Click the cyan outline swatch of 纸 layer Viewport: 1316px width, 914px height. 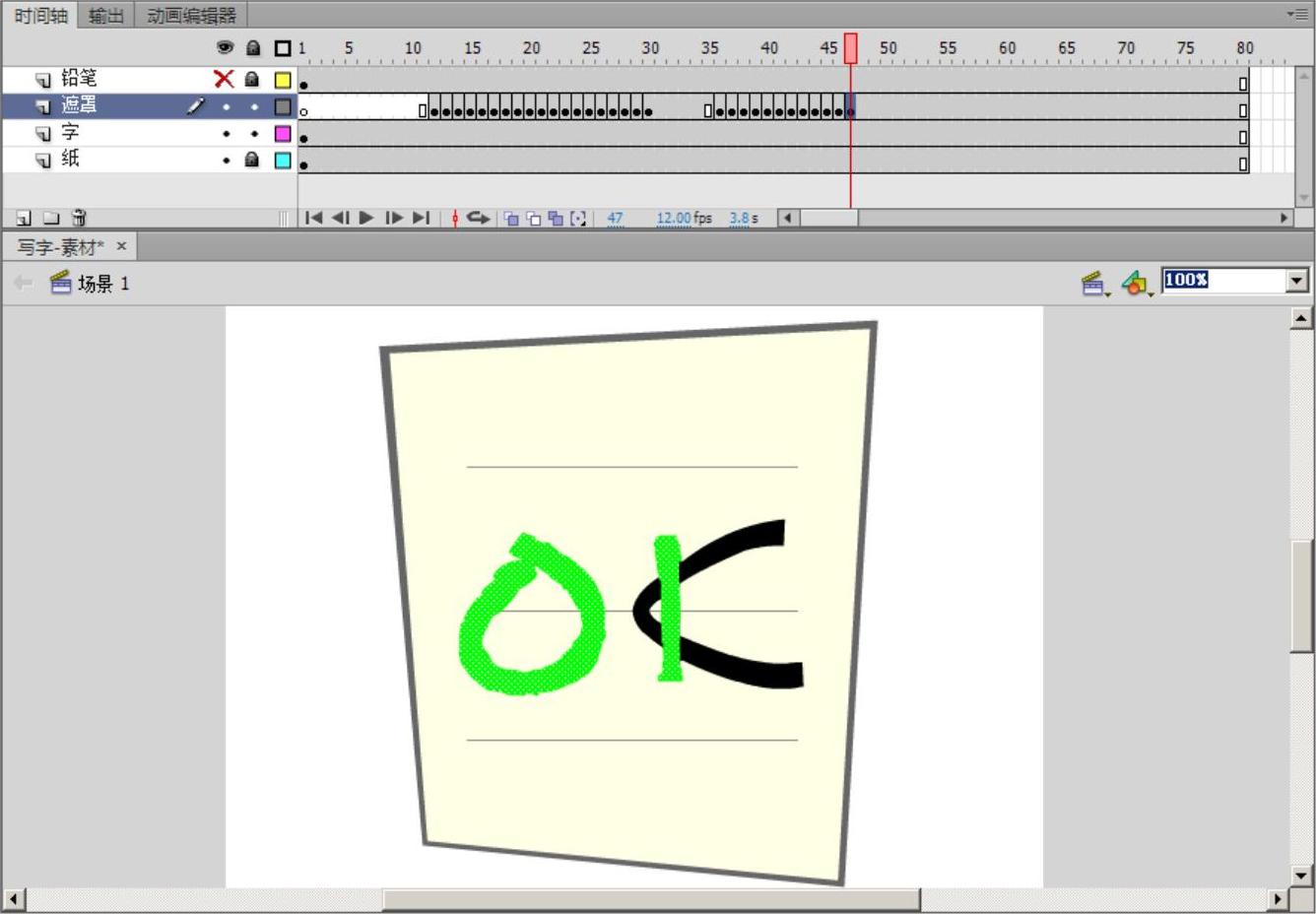[283, 160]
